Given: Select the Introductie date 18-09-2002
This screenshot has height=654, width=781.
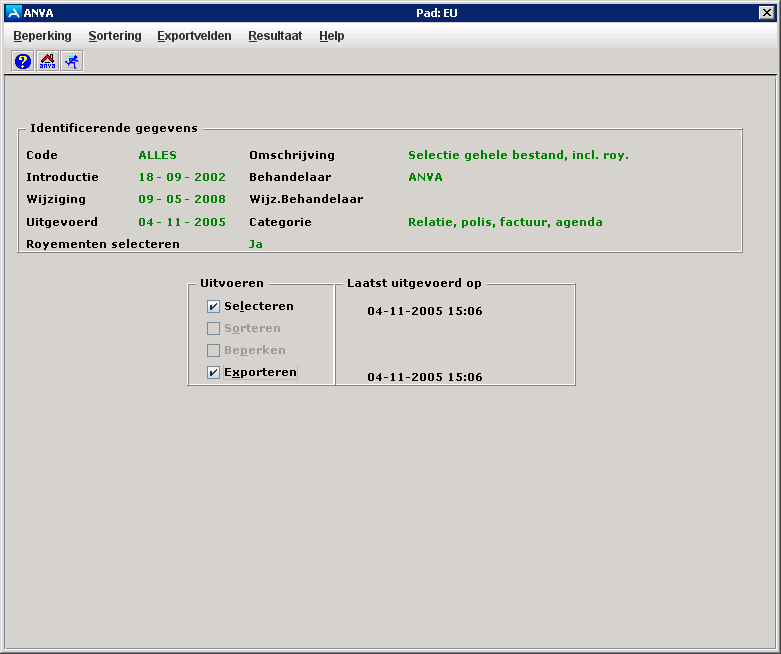Looking at the screenshot, I should (x=182, y=177).
